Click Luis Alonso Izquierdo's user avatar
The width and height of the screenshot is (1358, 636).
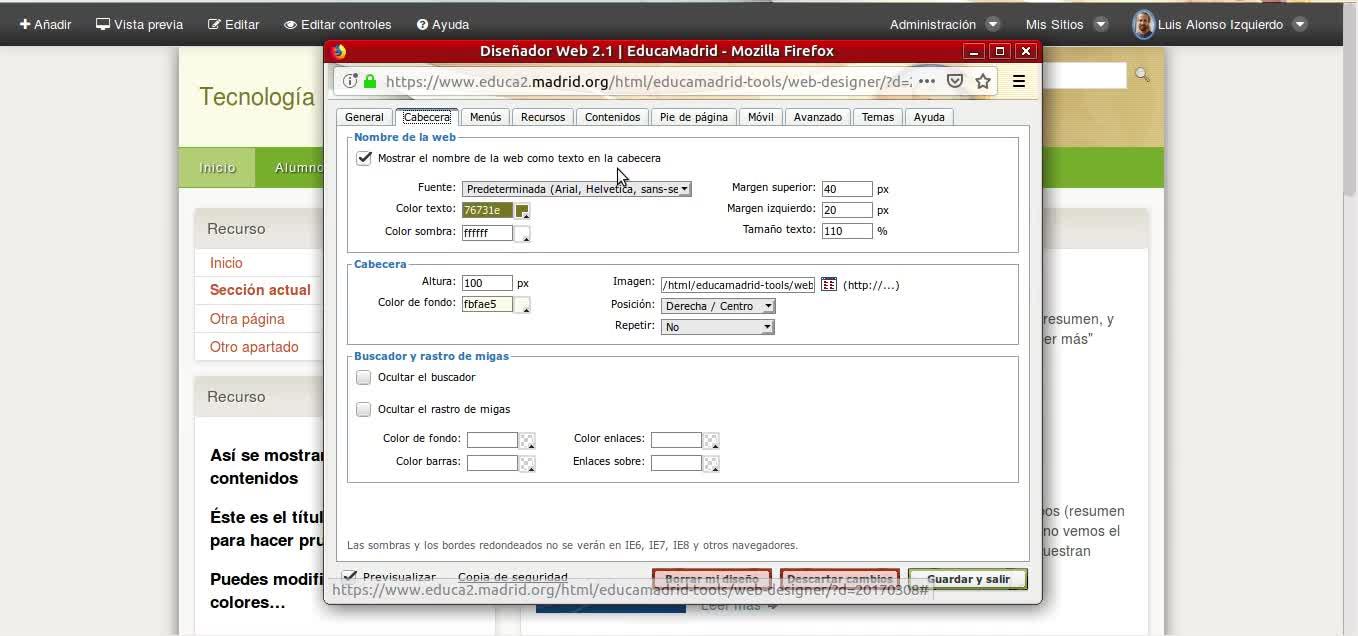[1143, 24]
